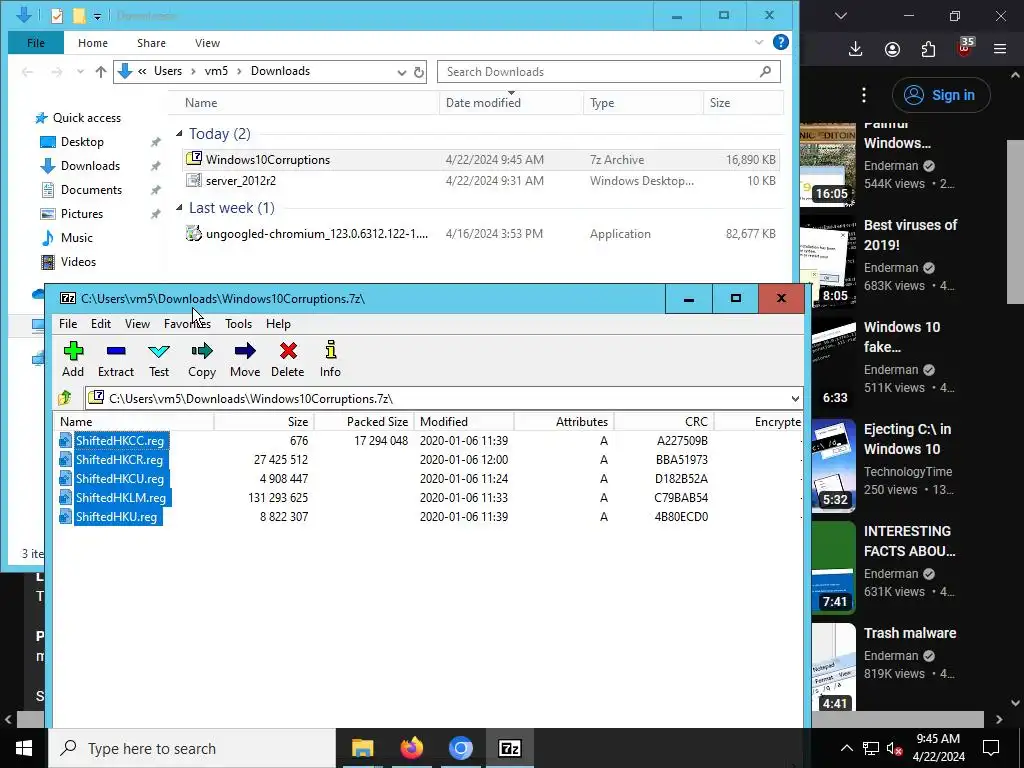Switch to the Explorer Home tab
Viewport: 1024px width, 768px height.
pyautogui.click(x=93, y=43)
